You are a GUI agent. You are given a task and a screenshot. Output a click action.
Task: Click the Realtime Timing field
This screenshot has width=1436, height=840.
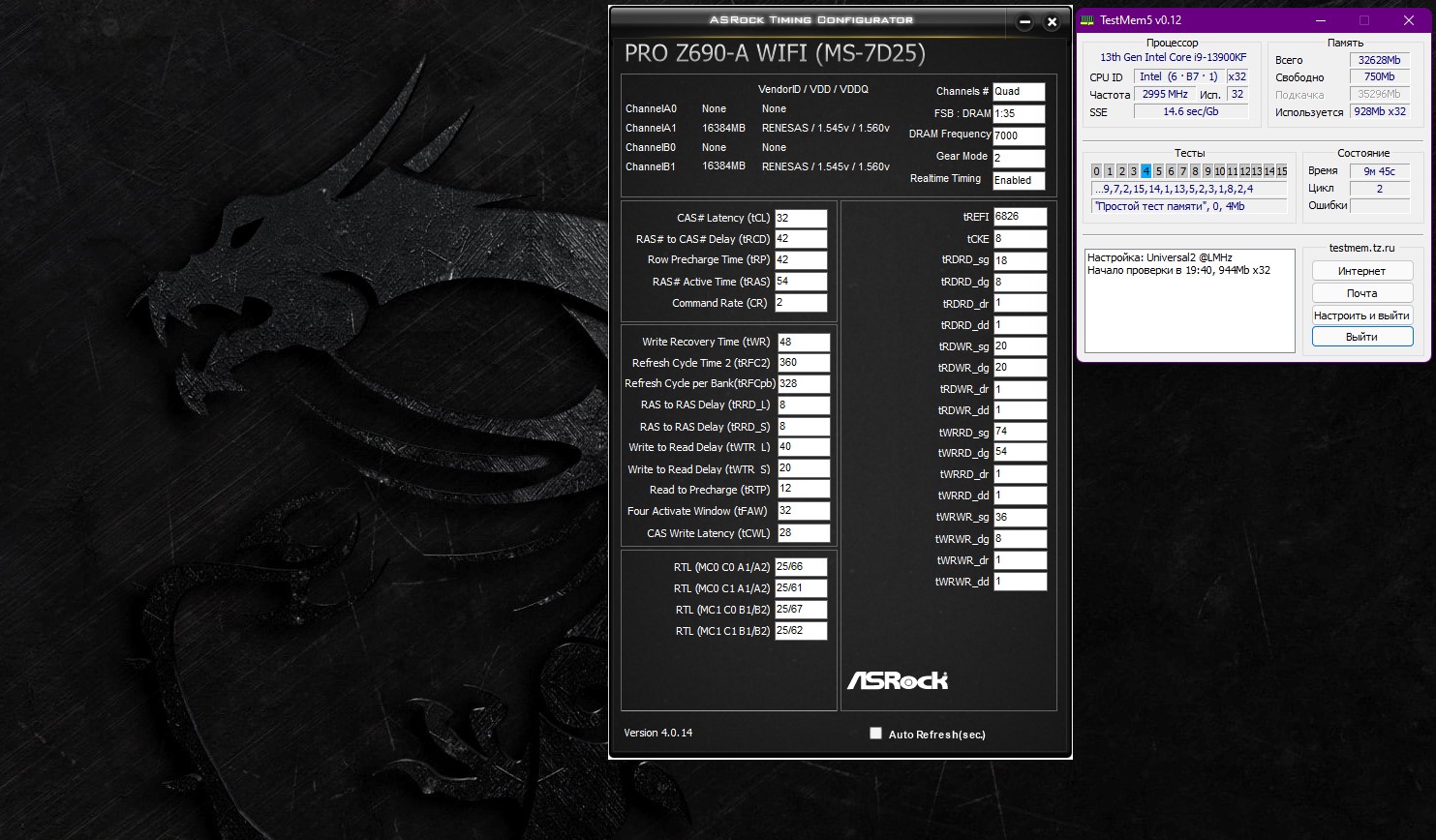pos(1019,181)
